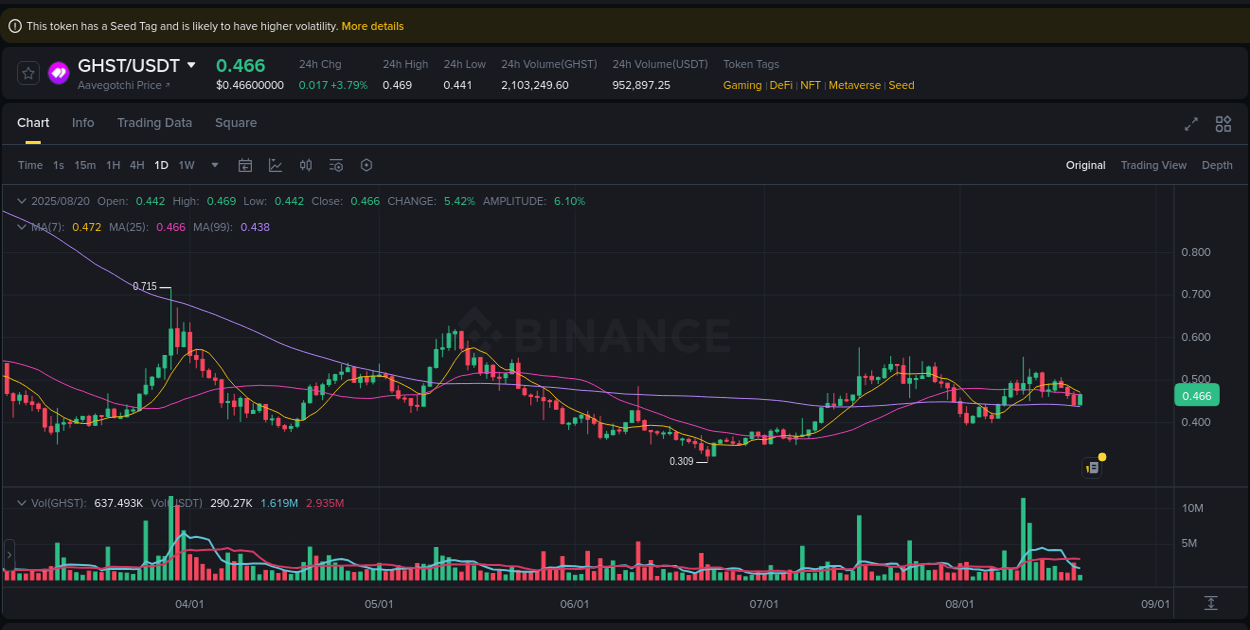Expand chart to fullscreen with arrows icon
Image resolution: width=1250 pixels, height=630 pixels.
pyautogui.click(x=1191, y=124)
